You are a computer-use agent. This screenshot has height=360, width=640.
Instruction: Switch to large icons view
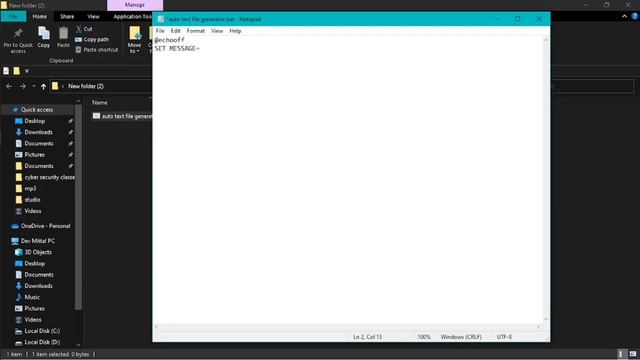point(633,354)
